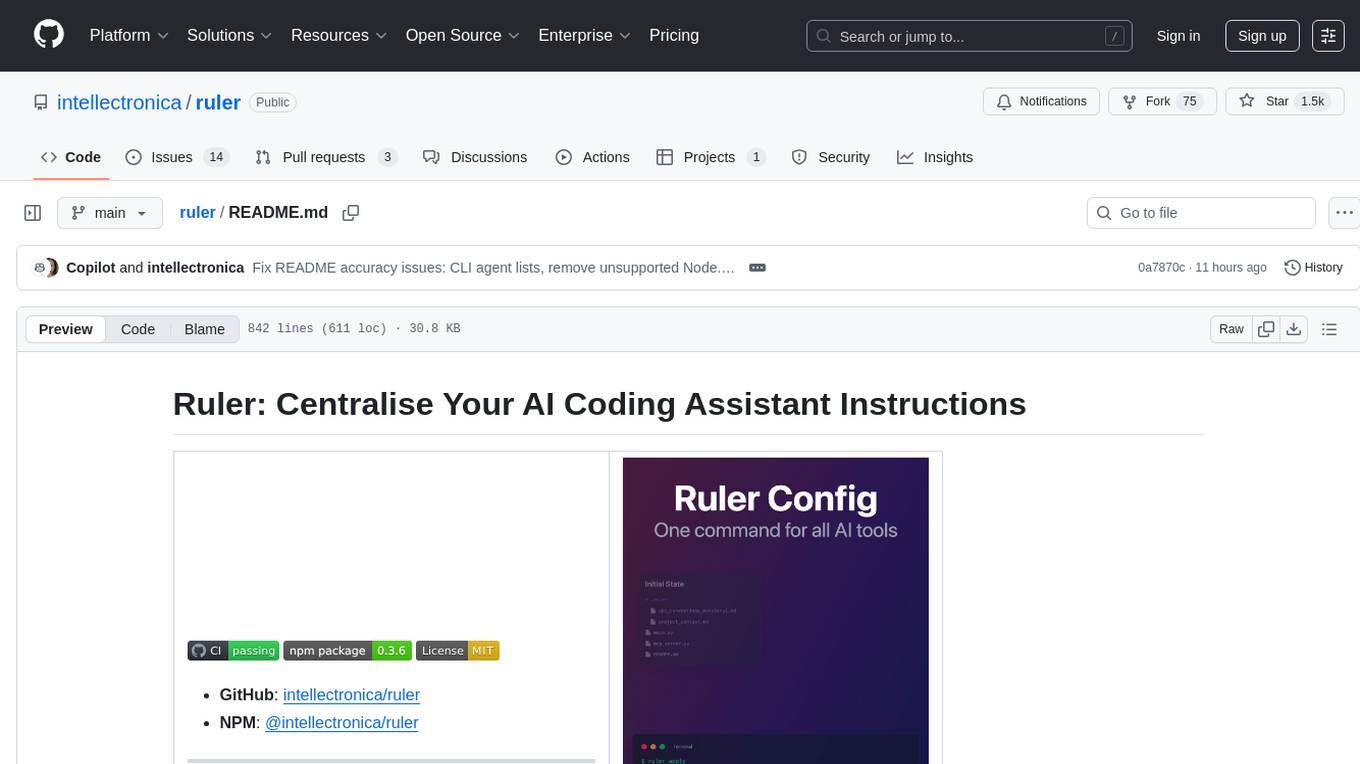Expand the file tree side panel
Viewport: 1360px width, 764px height.
coord(33,213)
